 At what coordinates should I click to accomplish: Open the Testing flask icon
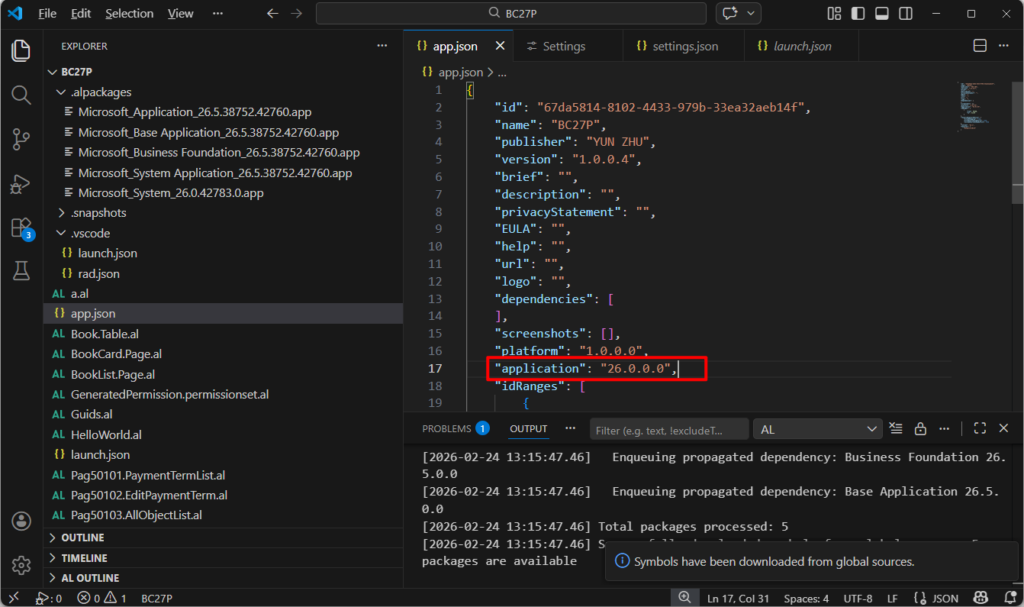(x=21, y=270)
